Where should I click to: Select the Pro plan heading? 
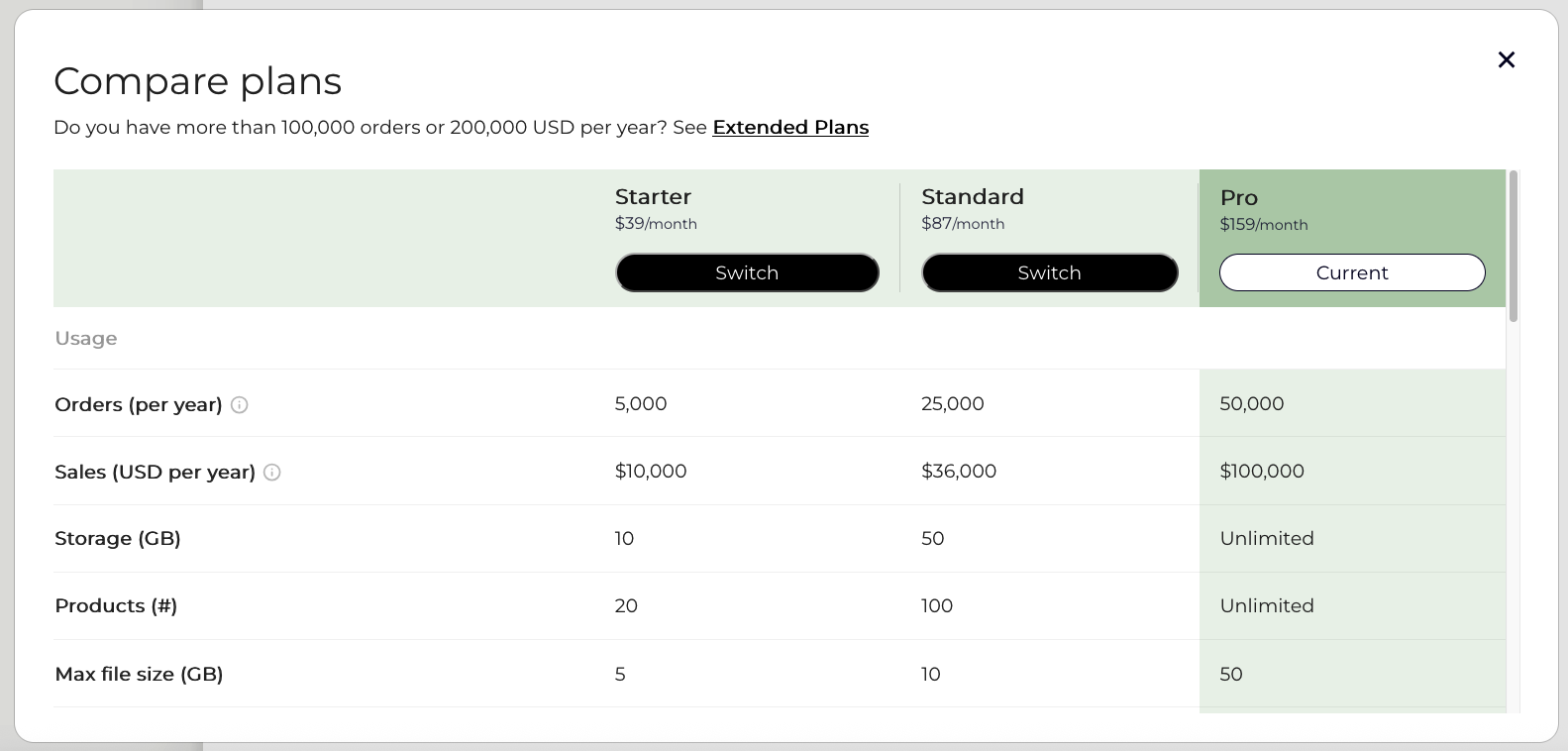pos(1238,197)
